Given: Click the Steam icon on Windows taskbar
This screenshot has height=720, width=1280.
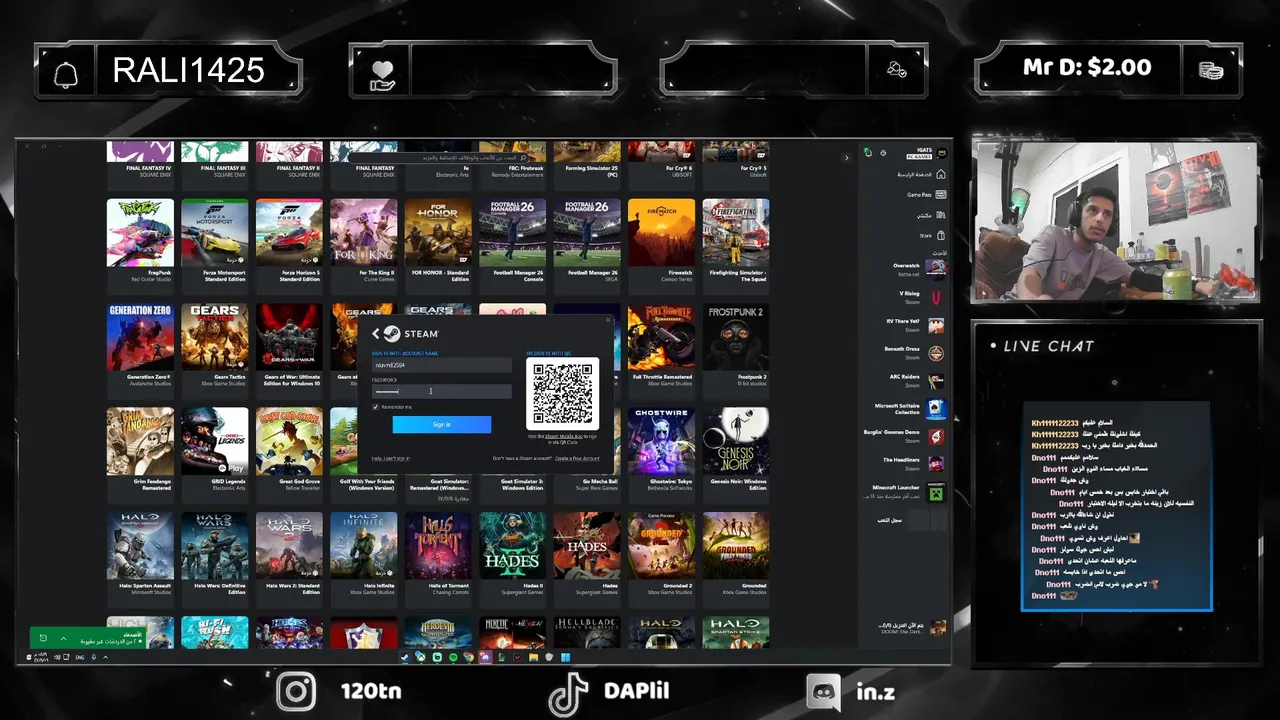Looking at the screenshot, I should pyautogui.click(x=404, y=657).
